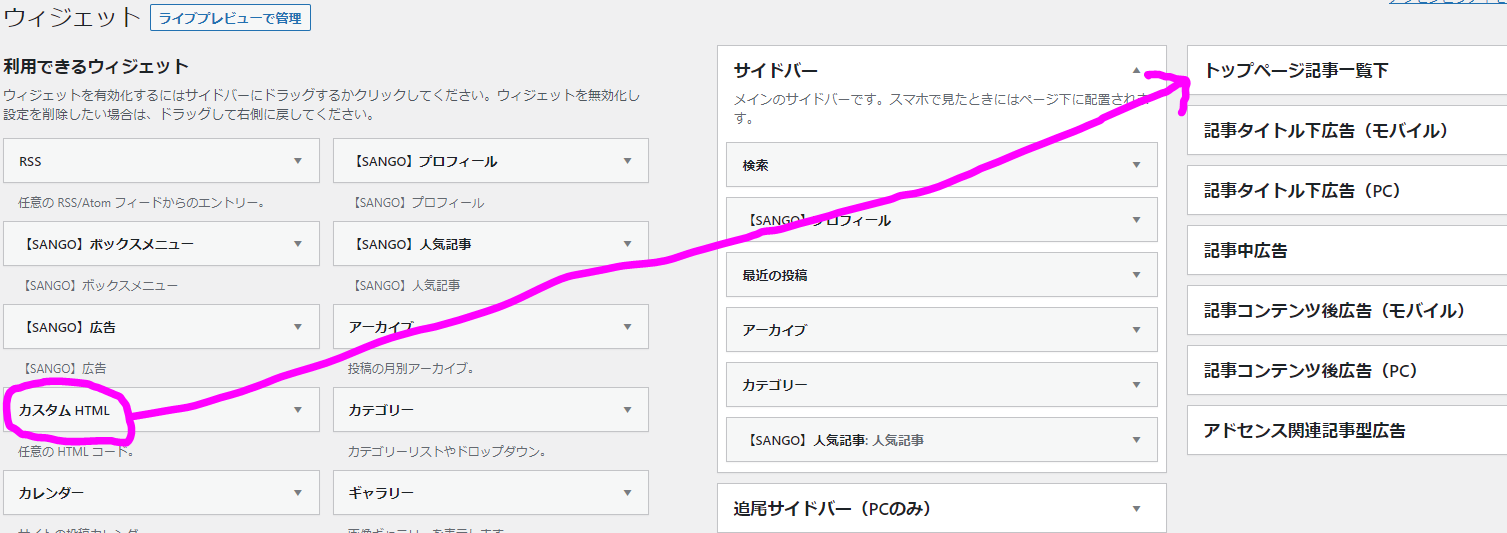Screen dimensions: 1507x533
Task: Expand the RSS widget arrow
Action: coord(298,161)
